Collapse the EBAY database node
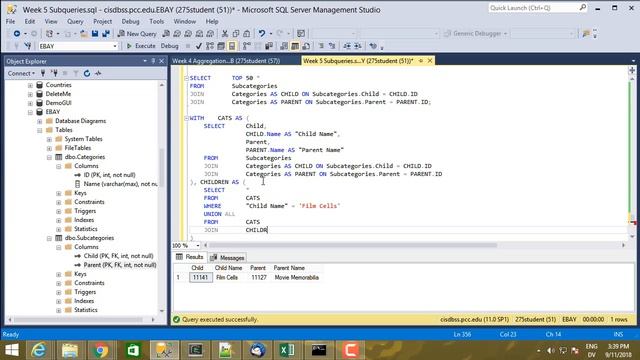 30,112
